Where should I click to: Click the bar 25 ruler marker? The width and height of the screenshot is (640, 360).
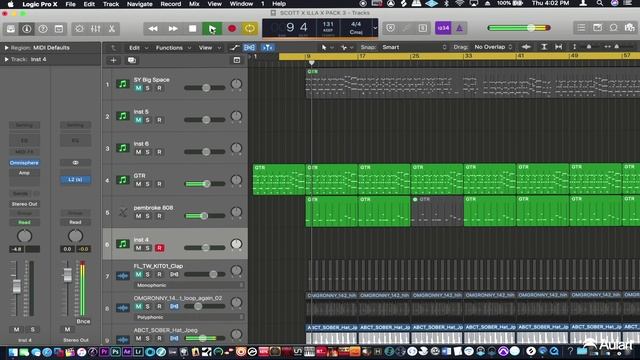point(416,56)
